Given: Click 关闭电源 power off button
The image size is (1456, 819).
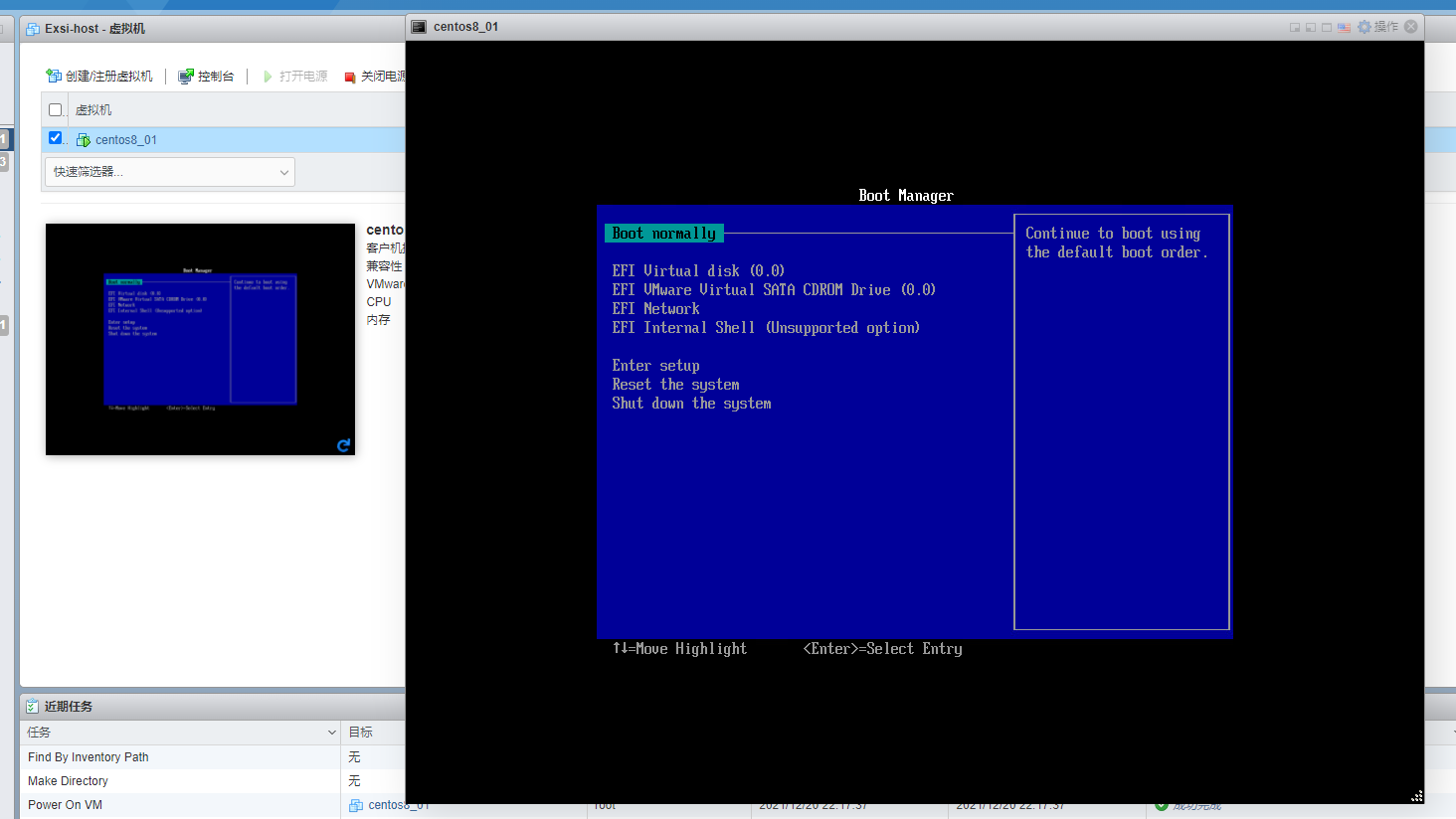Looking at the screenshot, I should [x=374, y=76].
